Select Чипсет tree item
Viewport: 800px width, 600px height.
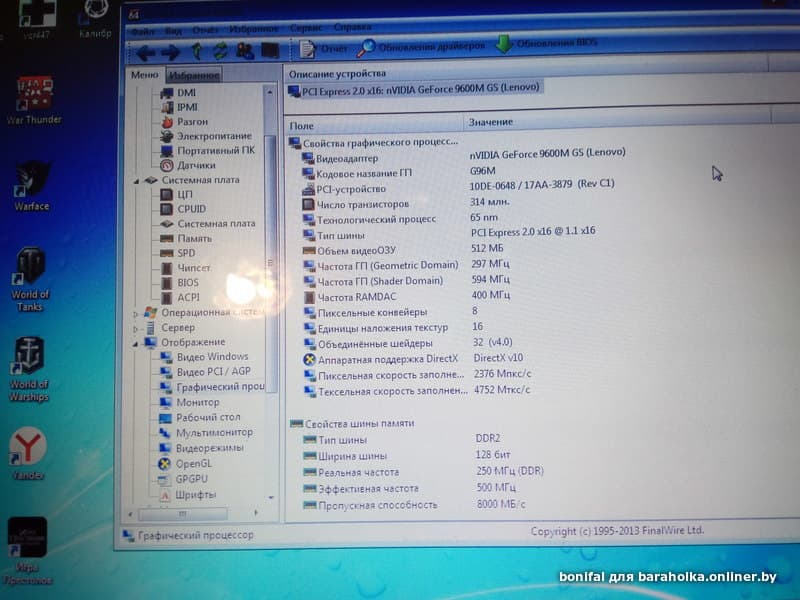(x=185, y=268)
